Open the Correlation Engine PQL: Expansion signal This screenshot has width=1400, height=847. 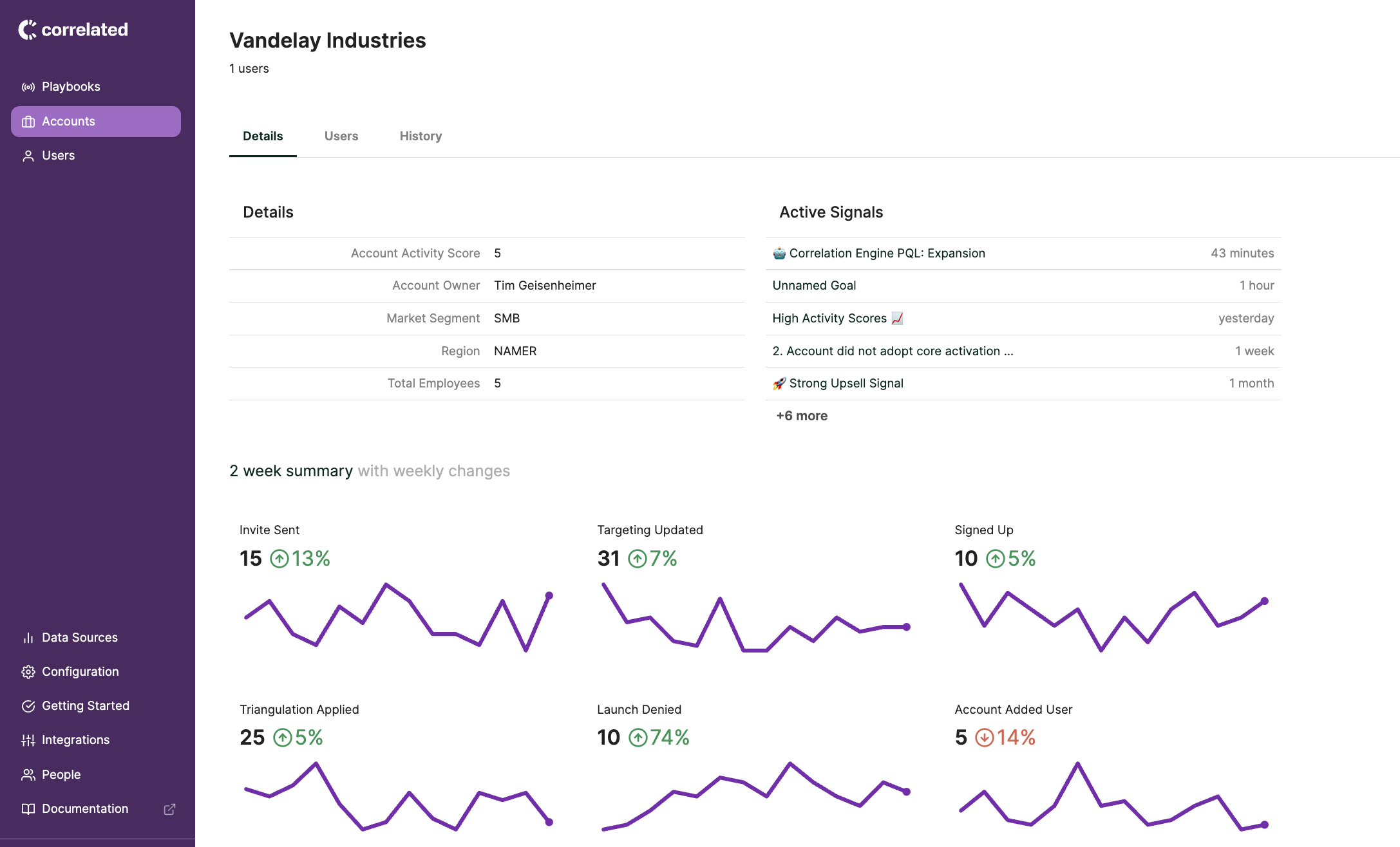[x=887, y=254]
